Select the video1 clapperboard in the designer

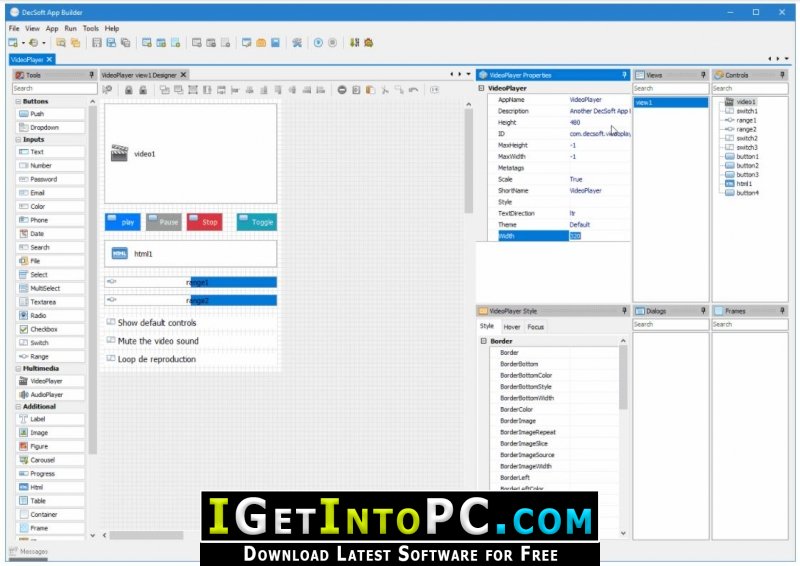click(120, 154)
